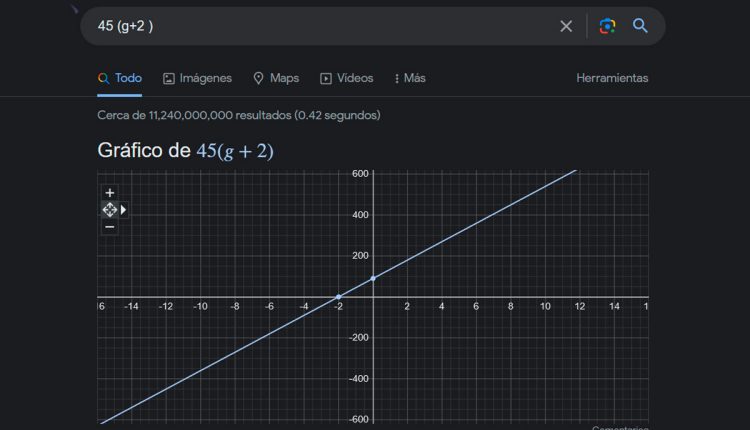Viewport: 750px width, 430px height.
Task: Click the magnifying glass search button
Action: 641,26
